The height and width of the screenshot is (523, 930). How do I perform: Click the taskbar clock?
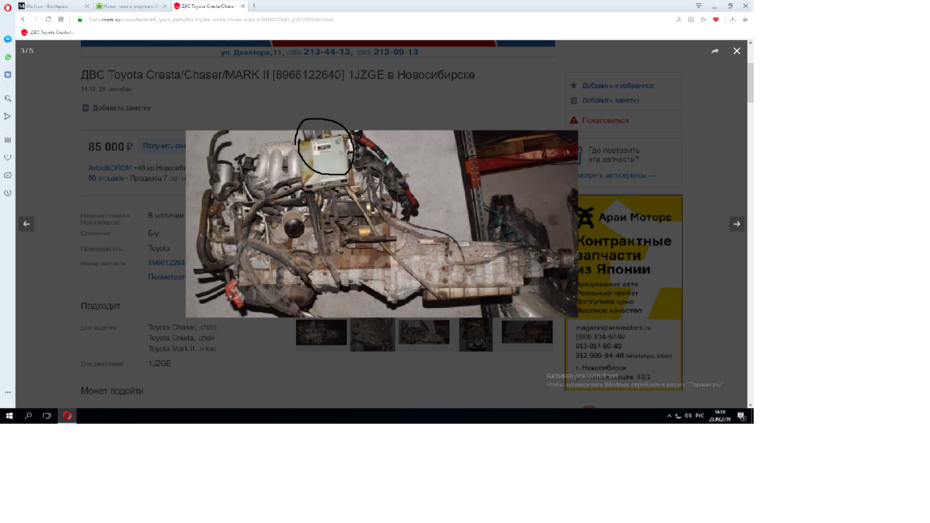(x=720, y=416)
